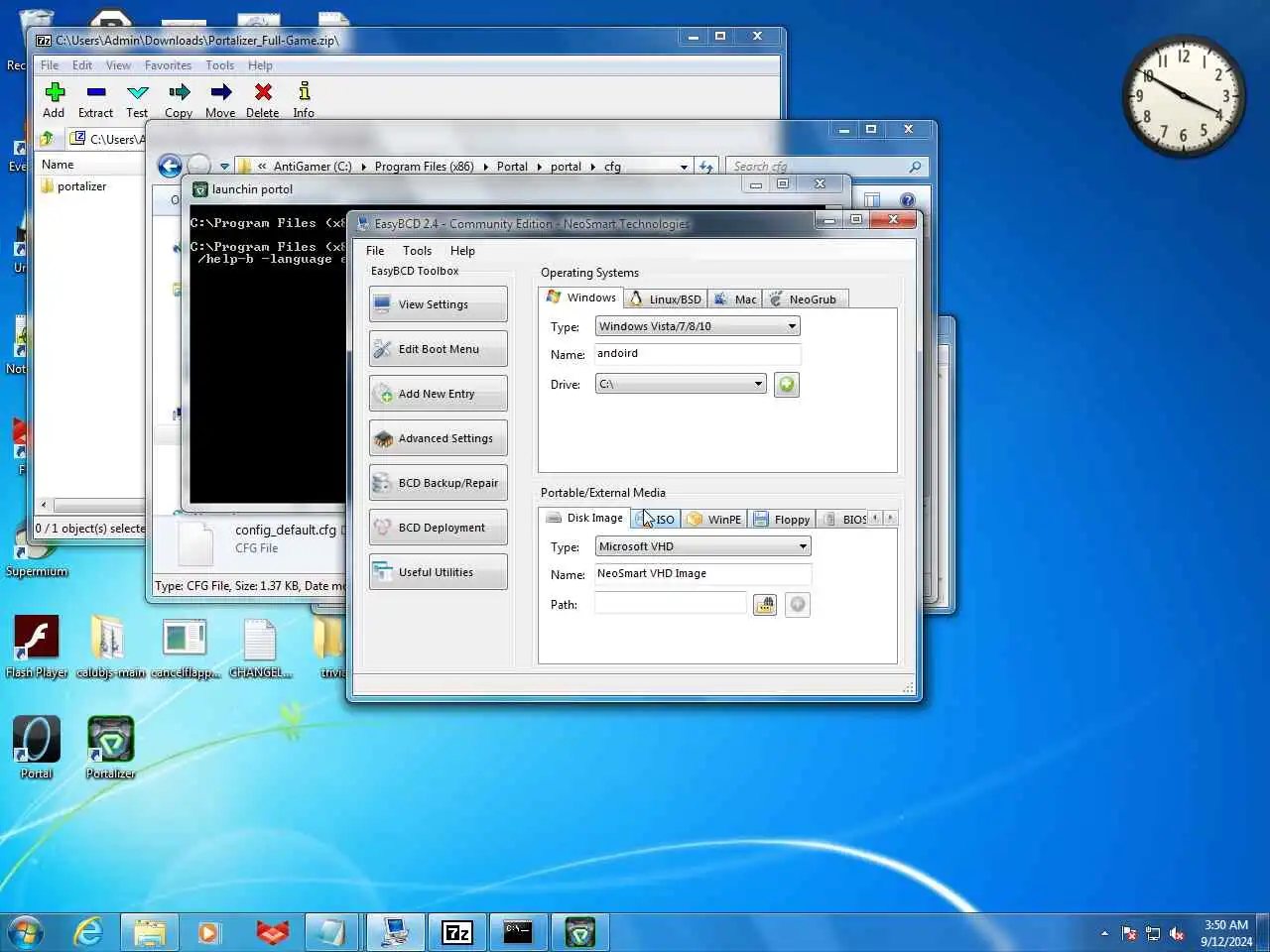Open Explorer recent pages dropdown arrow
The width and height of the screenshot is (1270, 952).
pyautogui.click(x=224, y=167)
